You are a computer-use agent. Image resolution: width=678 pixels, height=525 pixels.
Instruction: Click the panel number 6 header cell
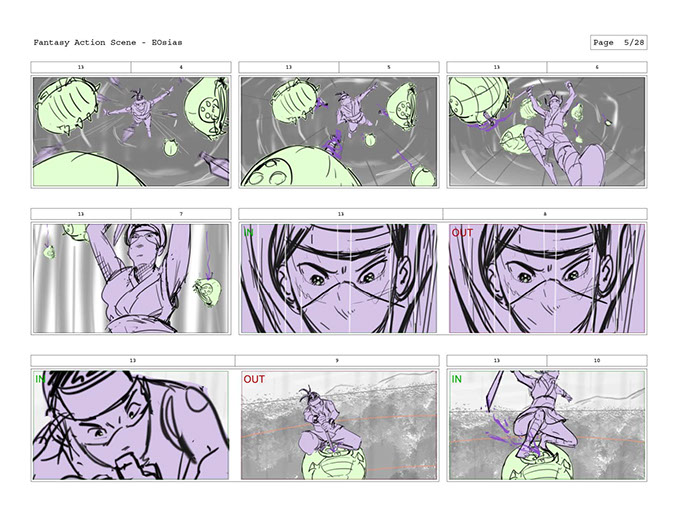click(597, 67)
